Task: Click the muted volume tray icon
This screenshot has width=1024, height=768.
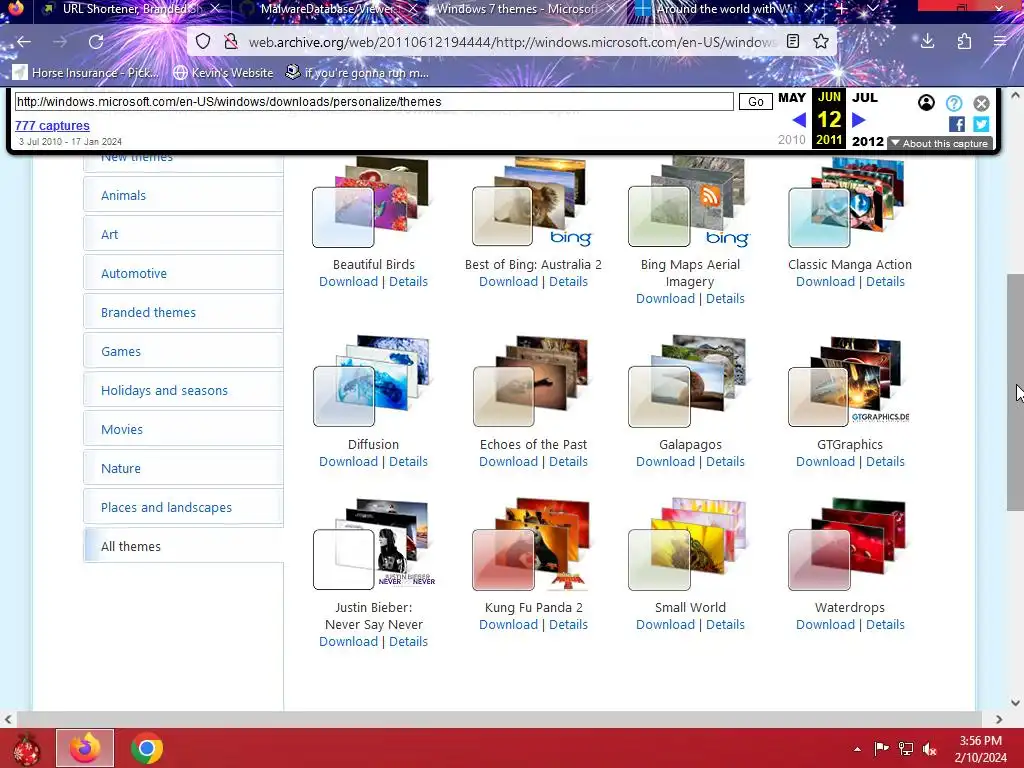Action: pyautogui.click(x=929, y=748)
